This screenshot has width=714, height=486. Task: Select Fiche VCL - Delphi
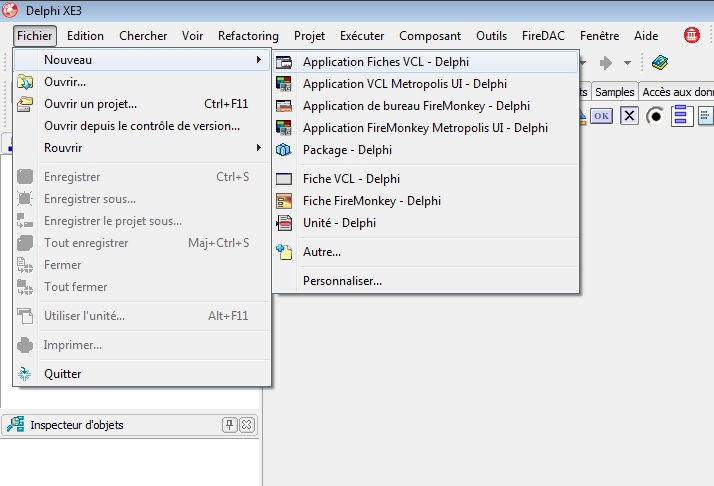(x=426, y=179)
